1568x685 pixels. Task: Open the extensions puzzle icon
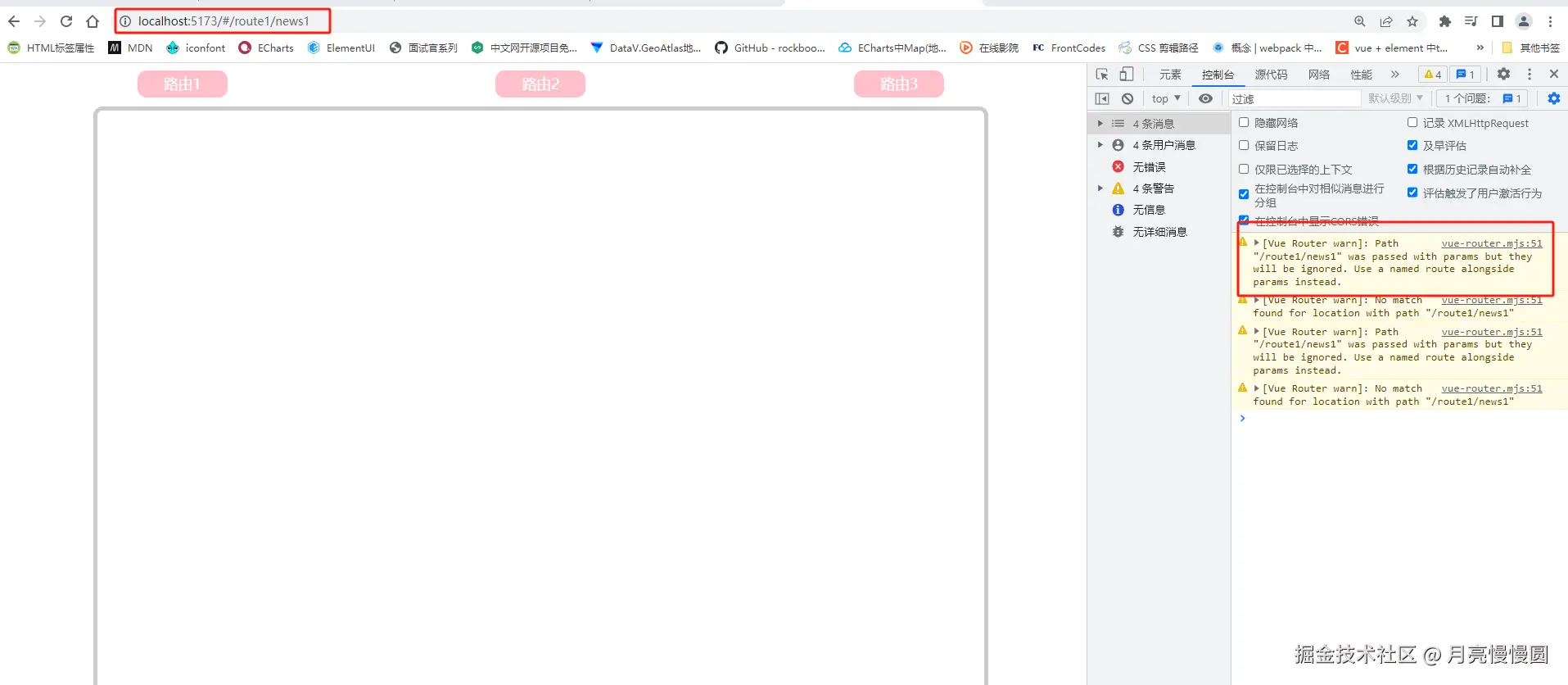click(1445, 21)
